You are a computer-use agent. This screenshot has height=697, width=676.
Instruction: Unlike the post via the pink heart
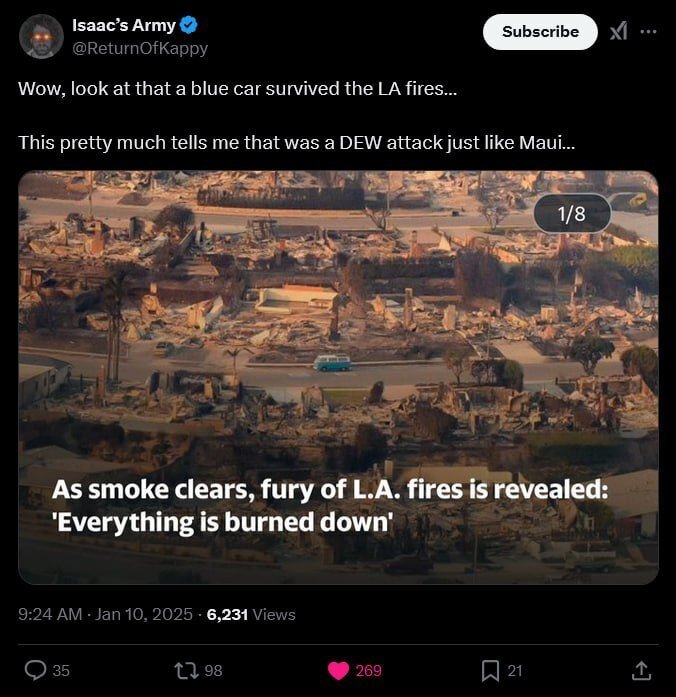pos(339,670)
